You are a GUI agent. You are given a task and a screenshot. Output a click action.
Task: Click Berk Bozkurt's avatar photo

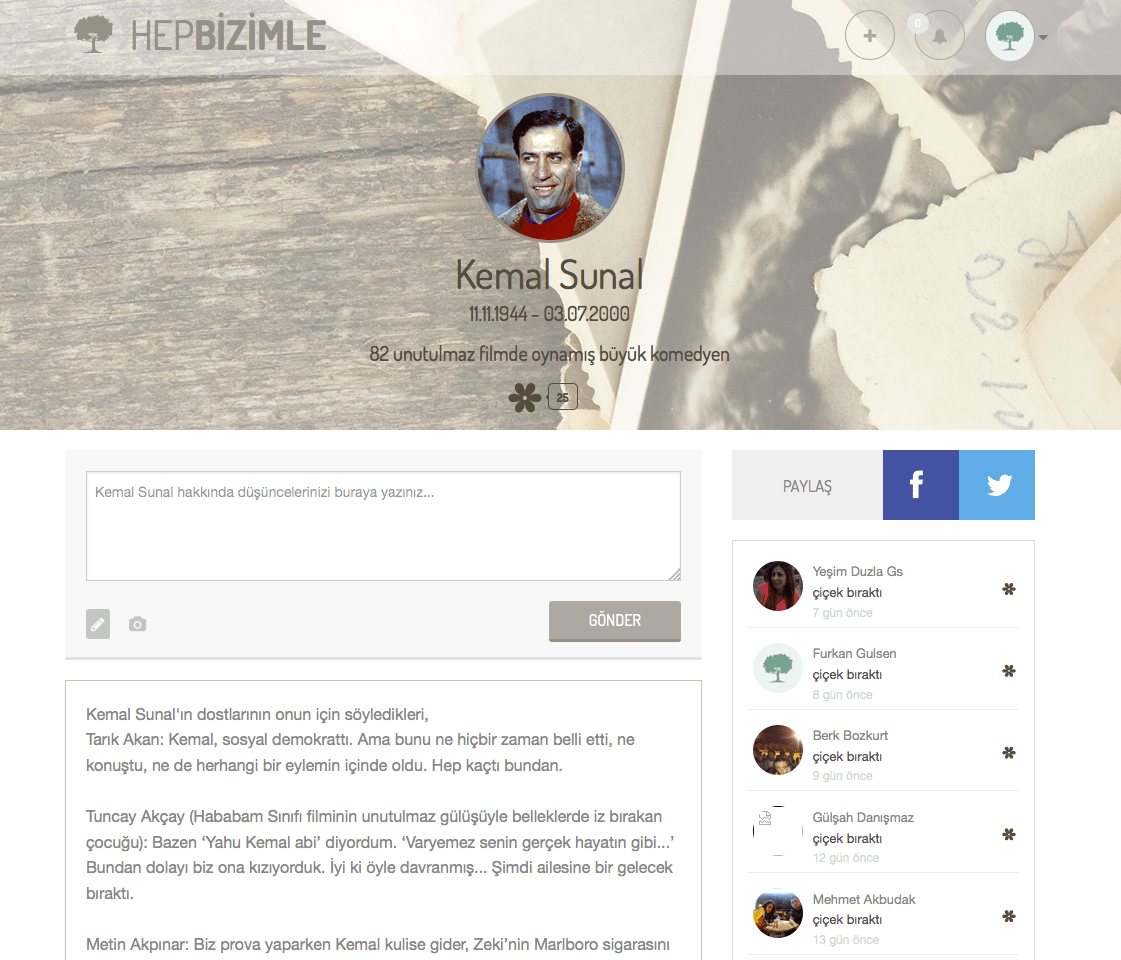click(x=778, y=750)
